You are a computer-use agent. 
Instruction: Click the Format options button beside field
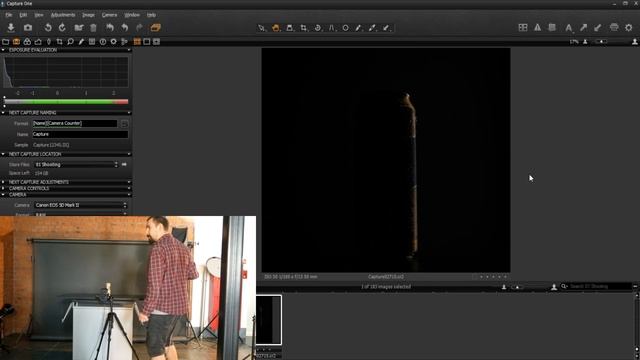[124, 123]
